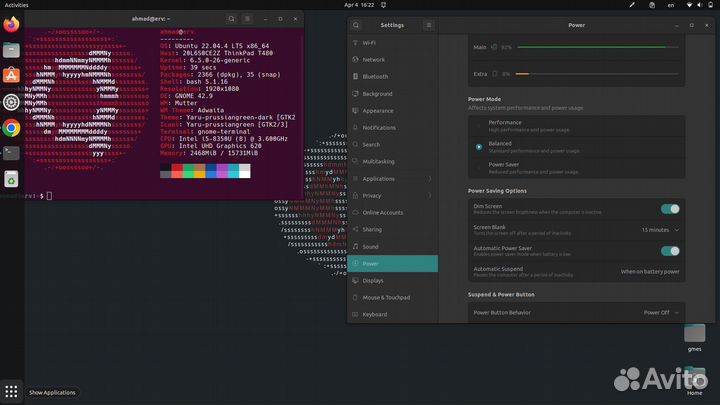Image resolution: width=720 pixels, height=405 pixels.
Task: Open Firefox from the dock
Action: (11, 23)
